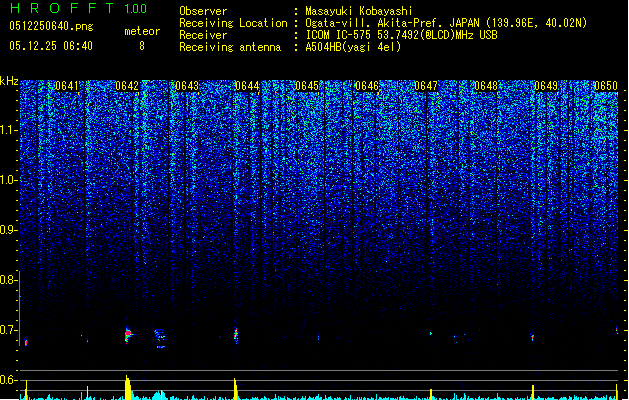629x400 pixels.
Task: Click the Receiving Location label
Action: pyautogui.click(x=233, y=23)
